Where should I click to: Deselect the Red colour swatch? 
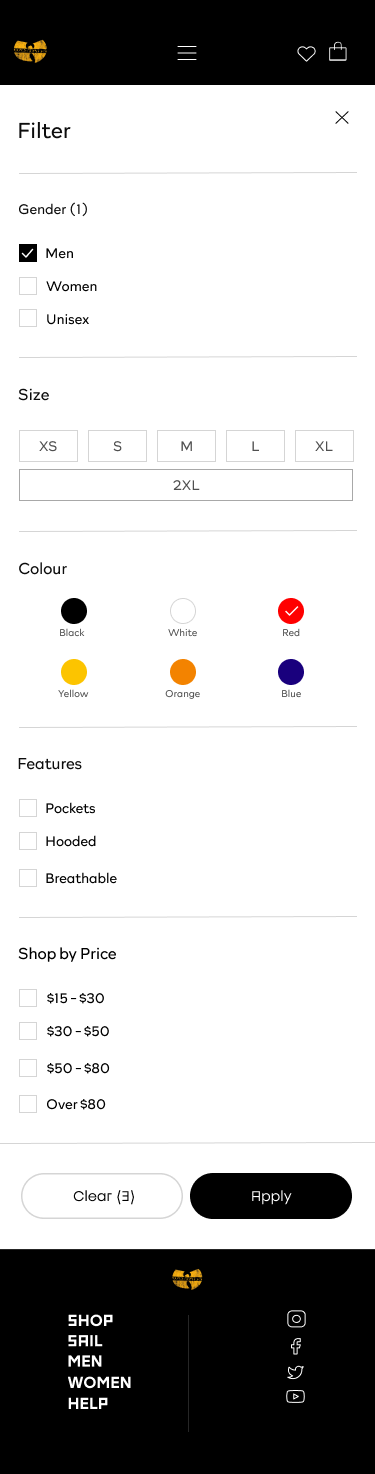[x=291, y=611]
